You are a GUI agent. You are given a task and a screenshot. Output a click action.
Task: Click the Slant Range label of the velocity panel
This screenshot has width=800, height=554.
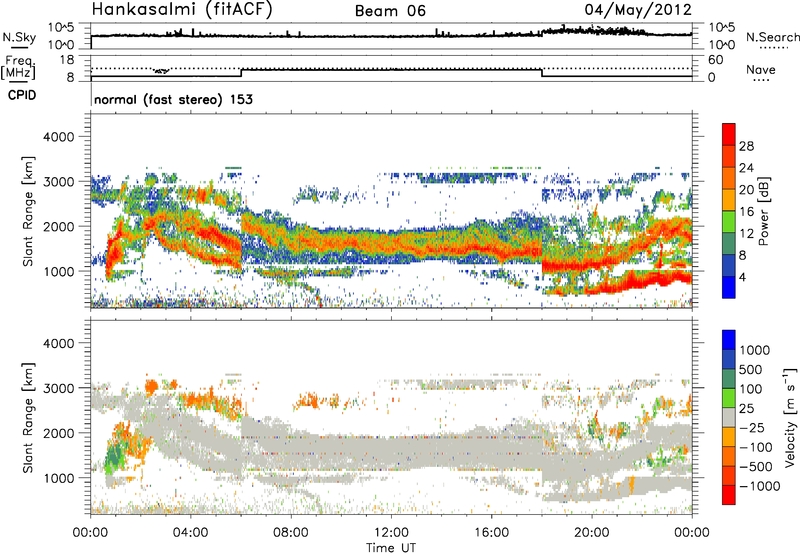pyautogui.click(x=28, y=418)
